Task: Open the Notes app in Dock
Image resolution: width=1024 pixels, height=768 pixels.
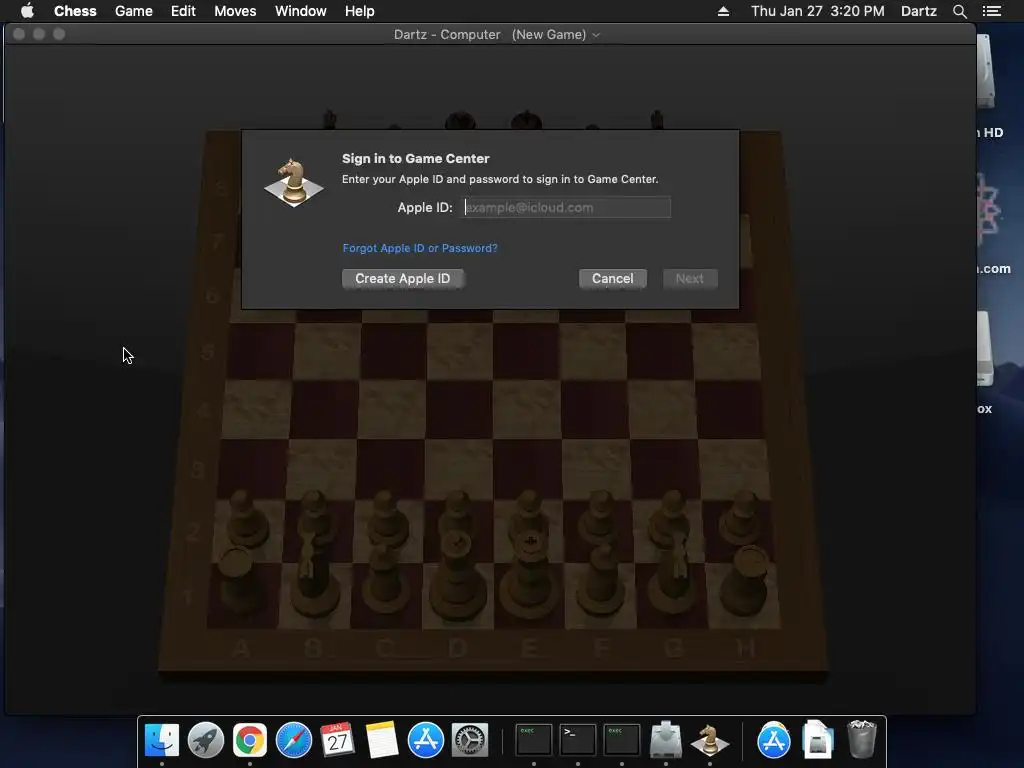Action: [x=381, y=740]
